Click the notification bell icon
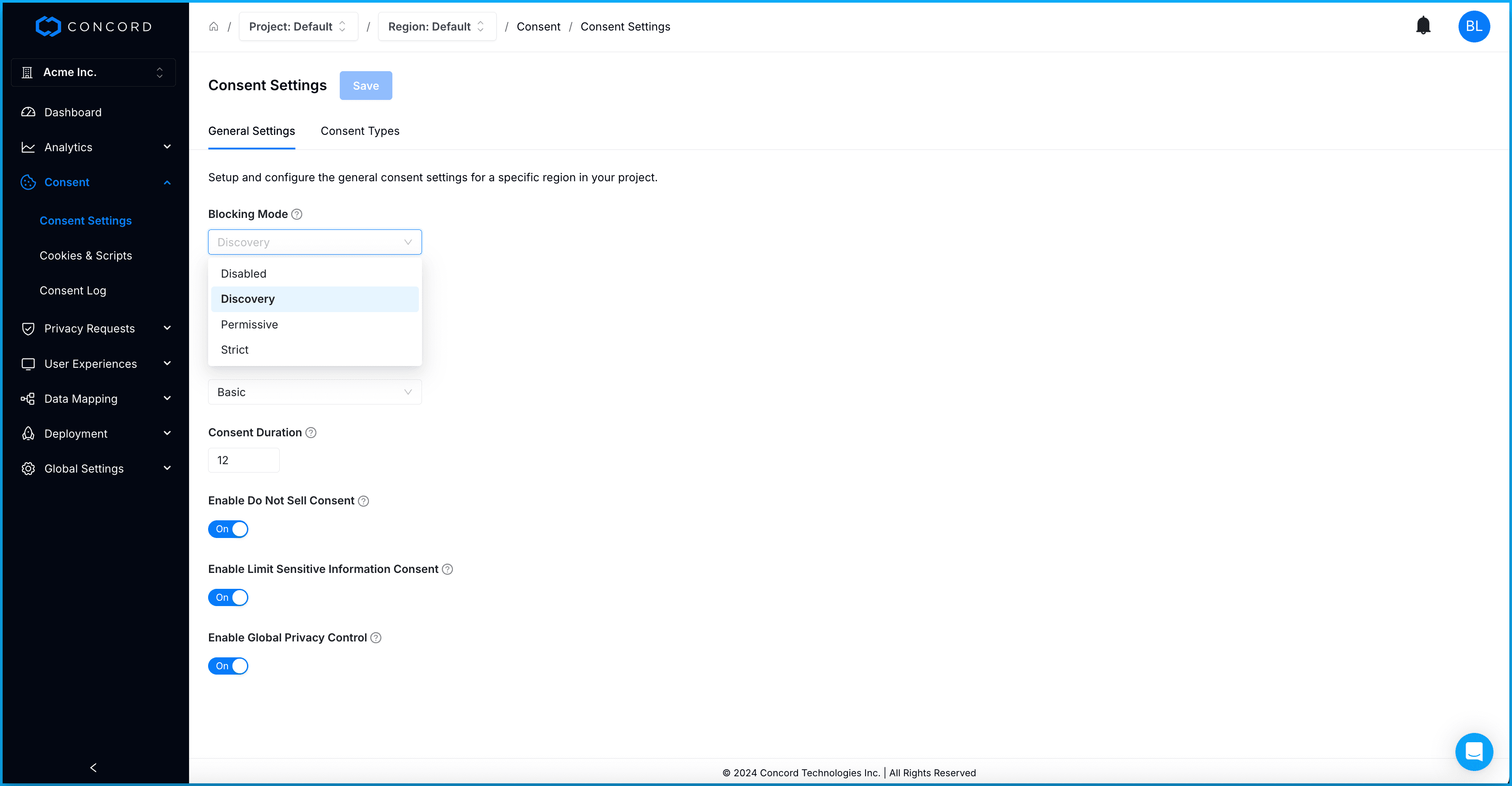 point(1423,26)
